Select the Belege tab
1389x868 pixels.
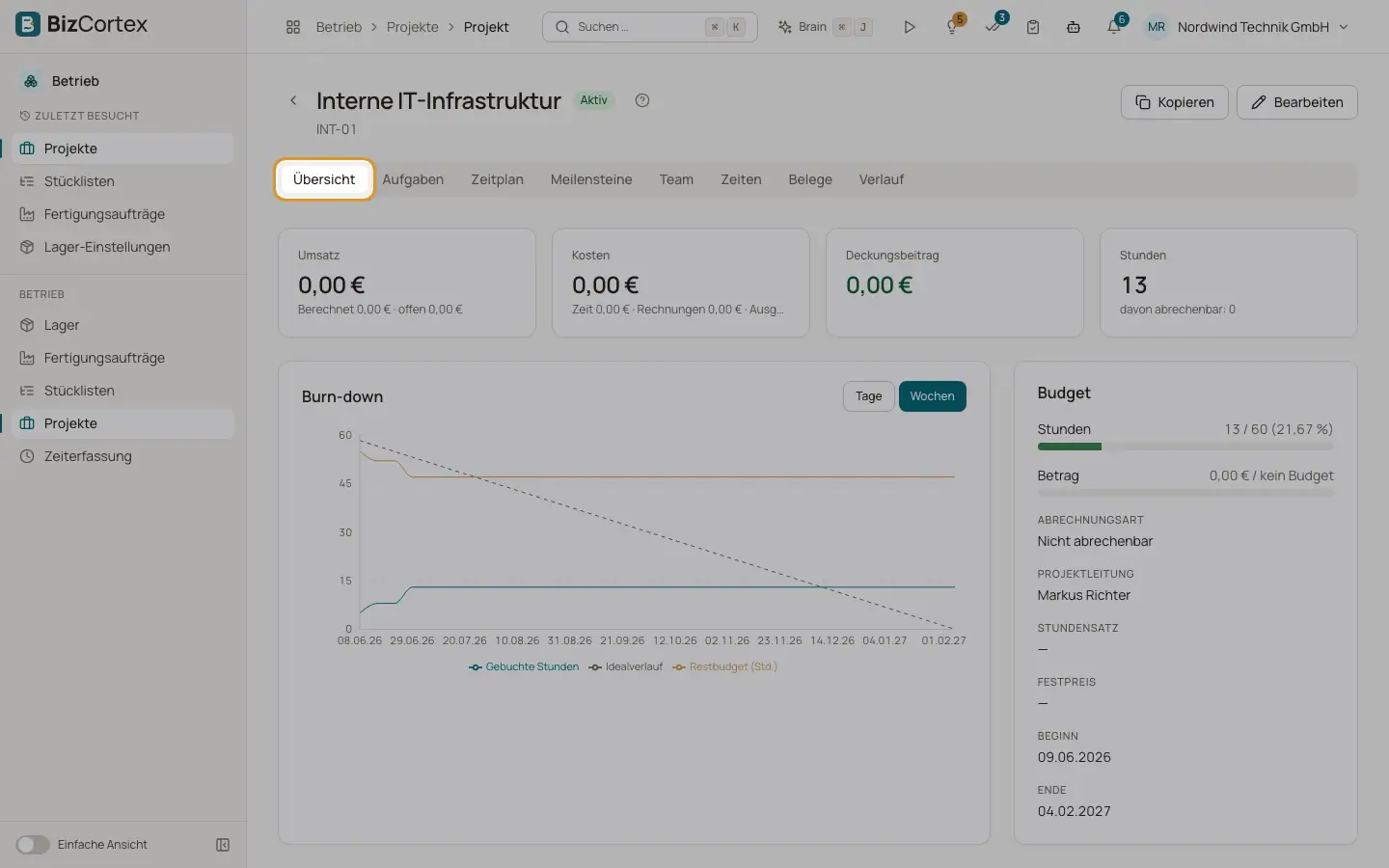[x=810, y=179]
